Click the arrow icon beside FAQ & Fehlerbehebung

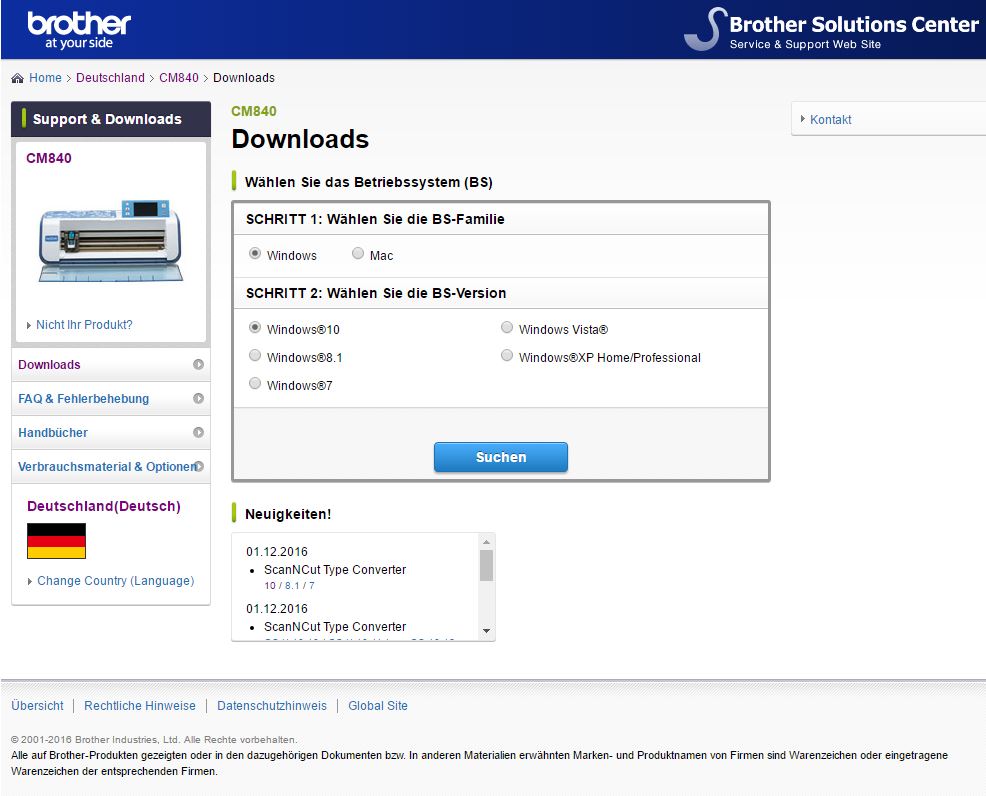pos(198,399)
